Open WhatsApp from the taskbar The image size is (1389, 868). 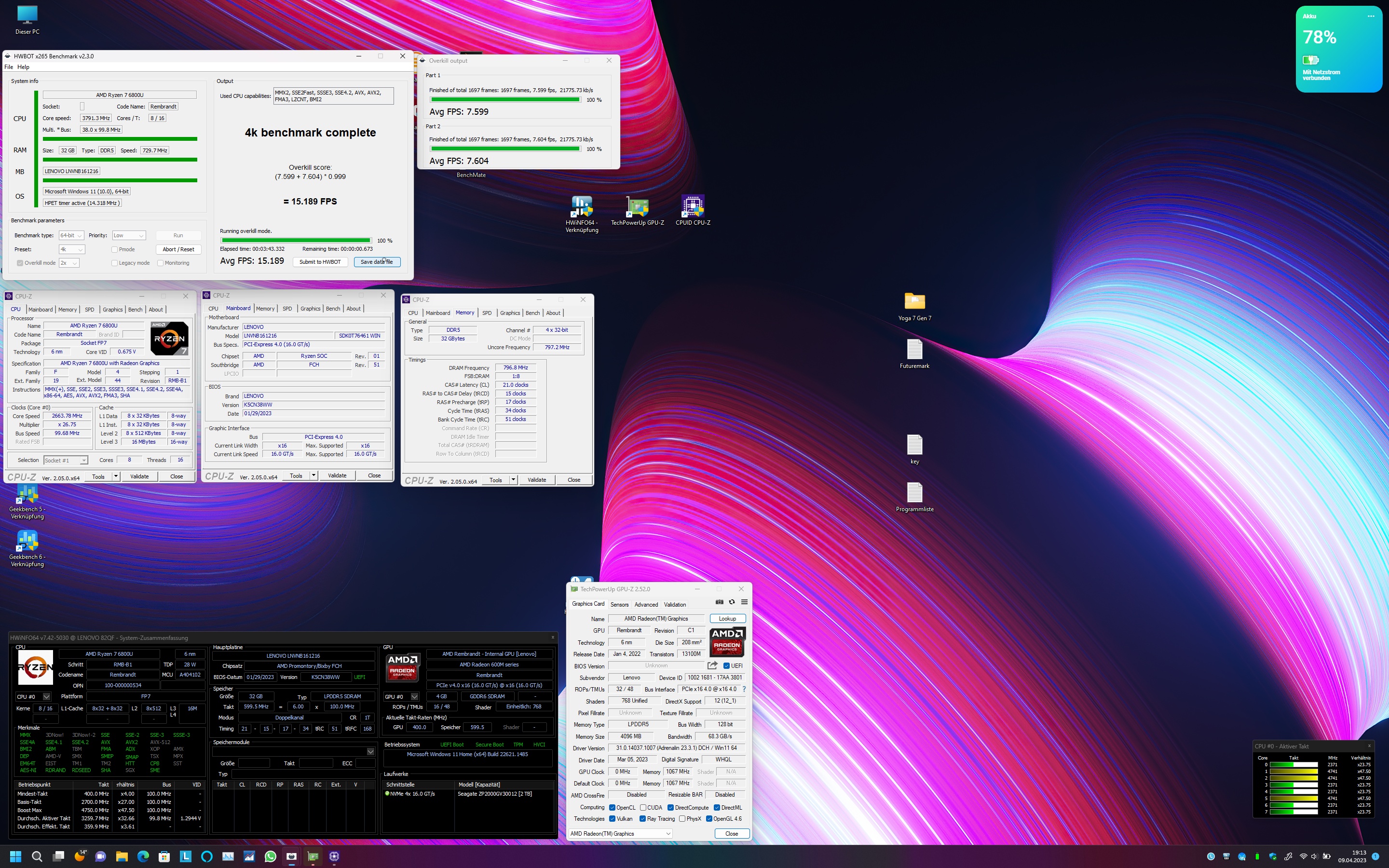pyautogui.click(x=271, y=856)
